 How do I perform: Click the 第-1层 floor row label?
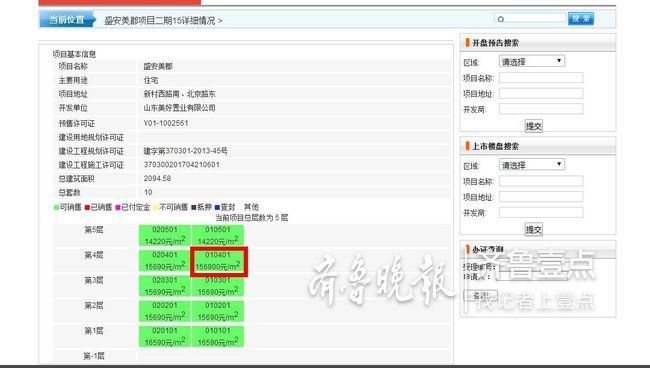94,356
